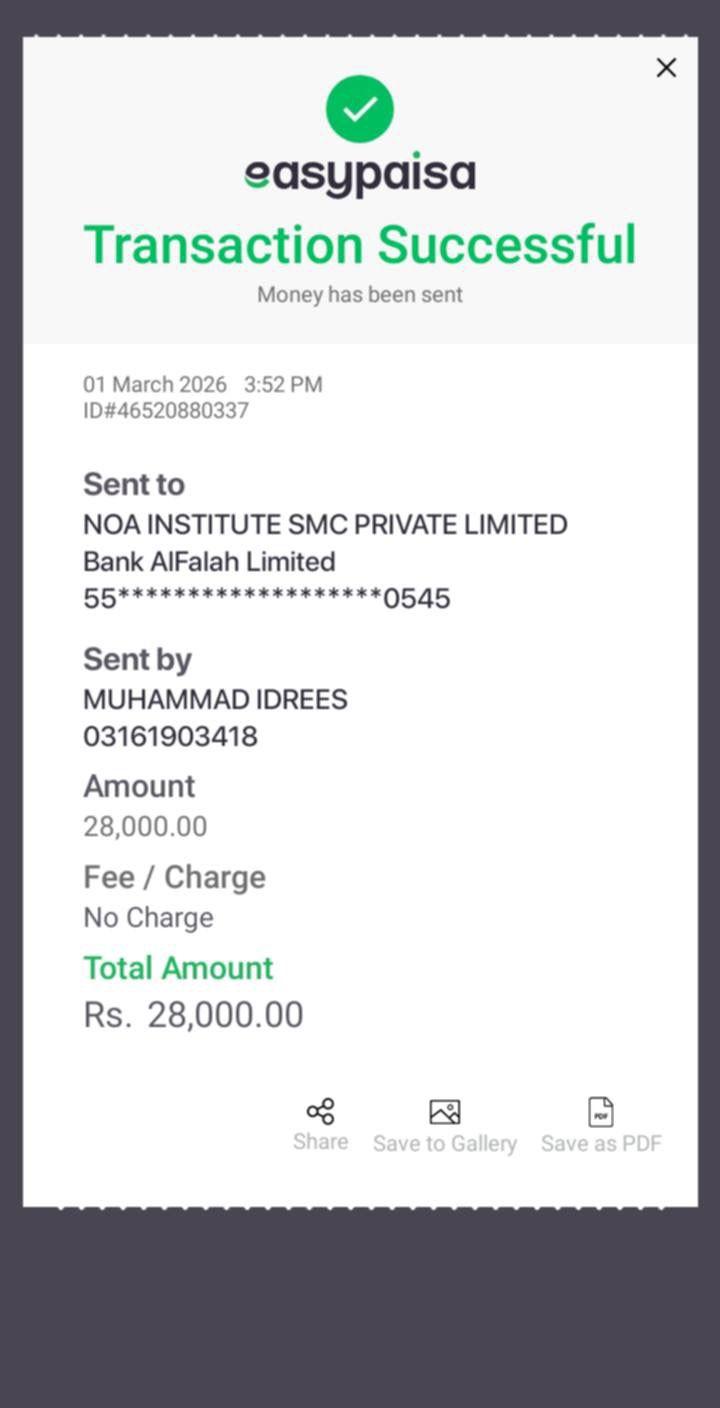The height and width of the screenshot is (1408, 720).
Task: Tap the Save to Gallery image icon
Action: pos(444,1112)
